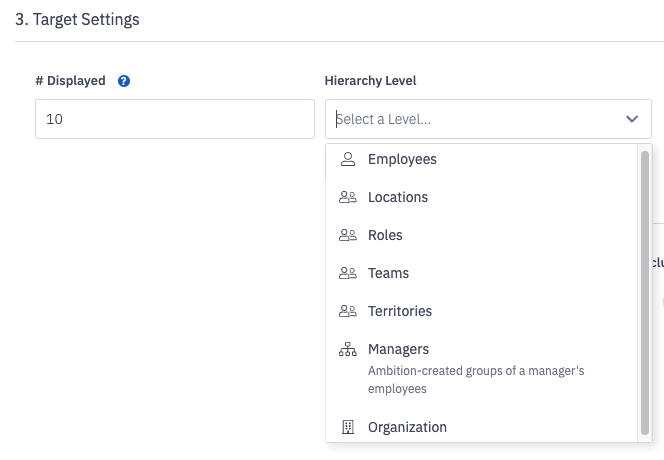Choose the Locations option
This screenshot has width=664, height=460.
[x=398, y=197]
